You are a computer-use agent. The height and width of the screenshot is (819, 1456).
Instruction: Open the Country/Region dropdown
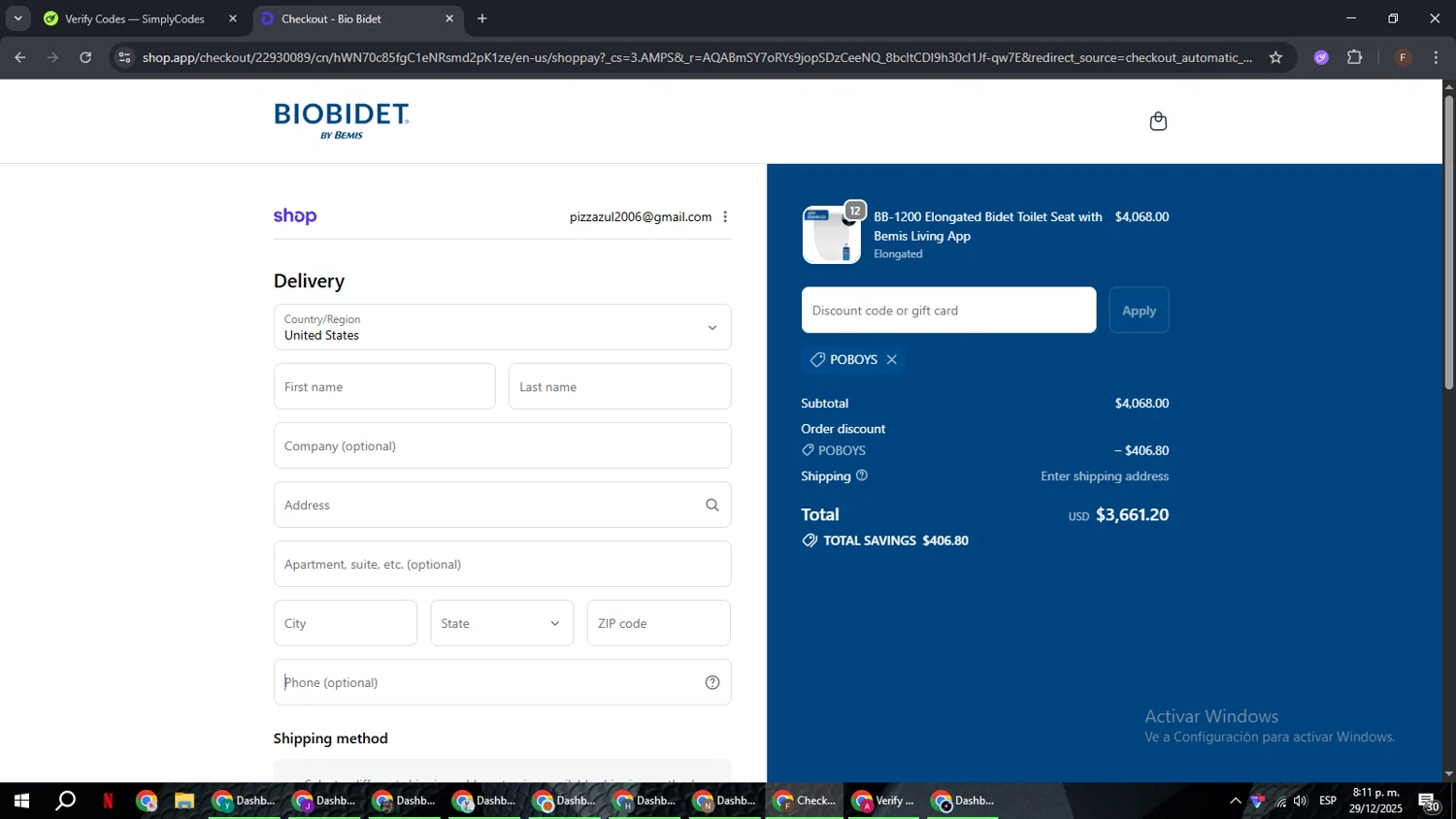click(x=502, y=327)
